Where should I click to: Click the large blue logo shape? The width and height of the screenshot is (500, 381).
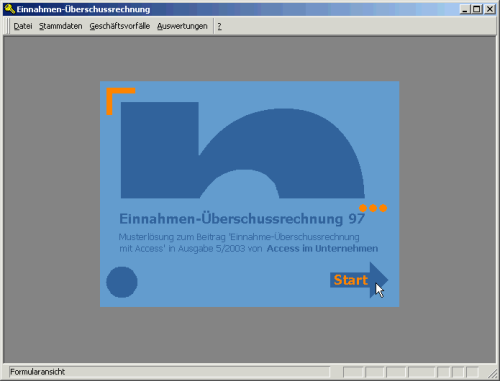coord(242,150)
